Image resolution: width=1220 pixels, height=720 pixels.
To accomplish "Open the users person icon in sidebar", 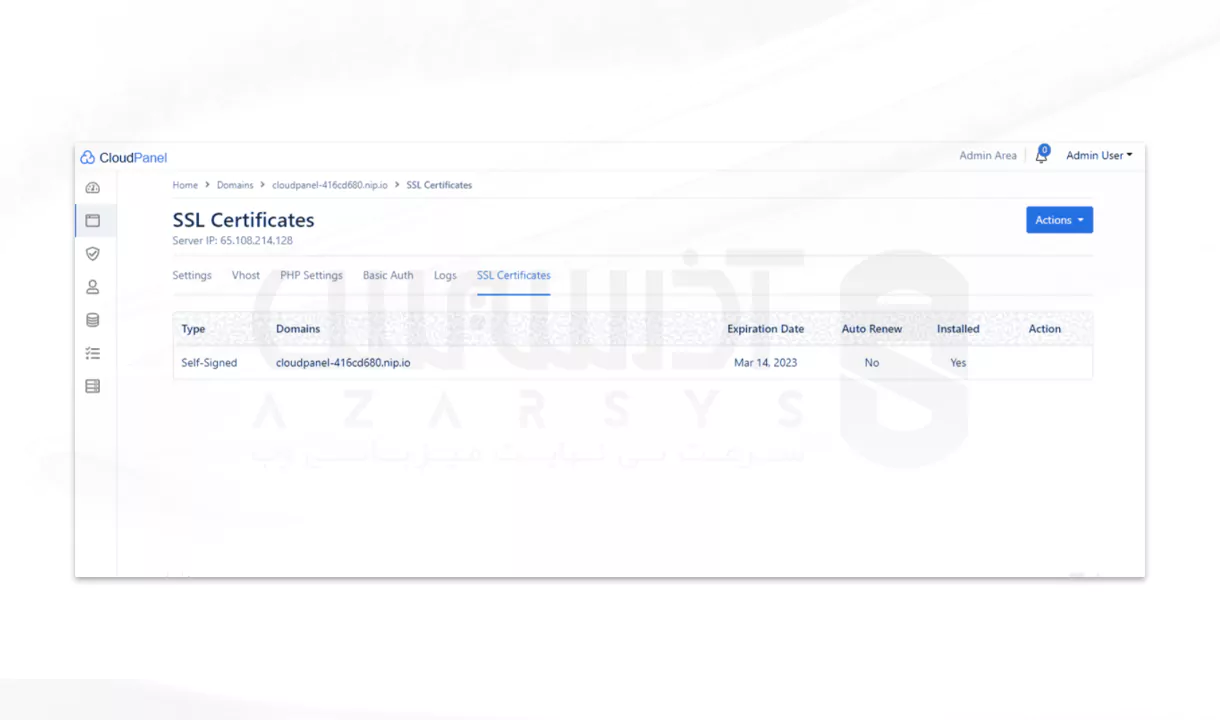I will point(93,287).
